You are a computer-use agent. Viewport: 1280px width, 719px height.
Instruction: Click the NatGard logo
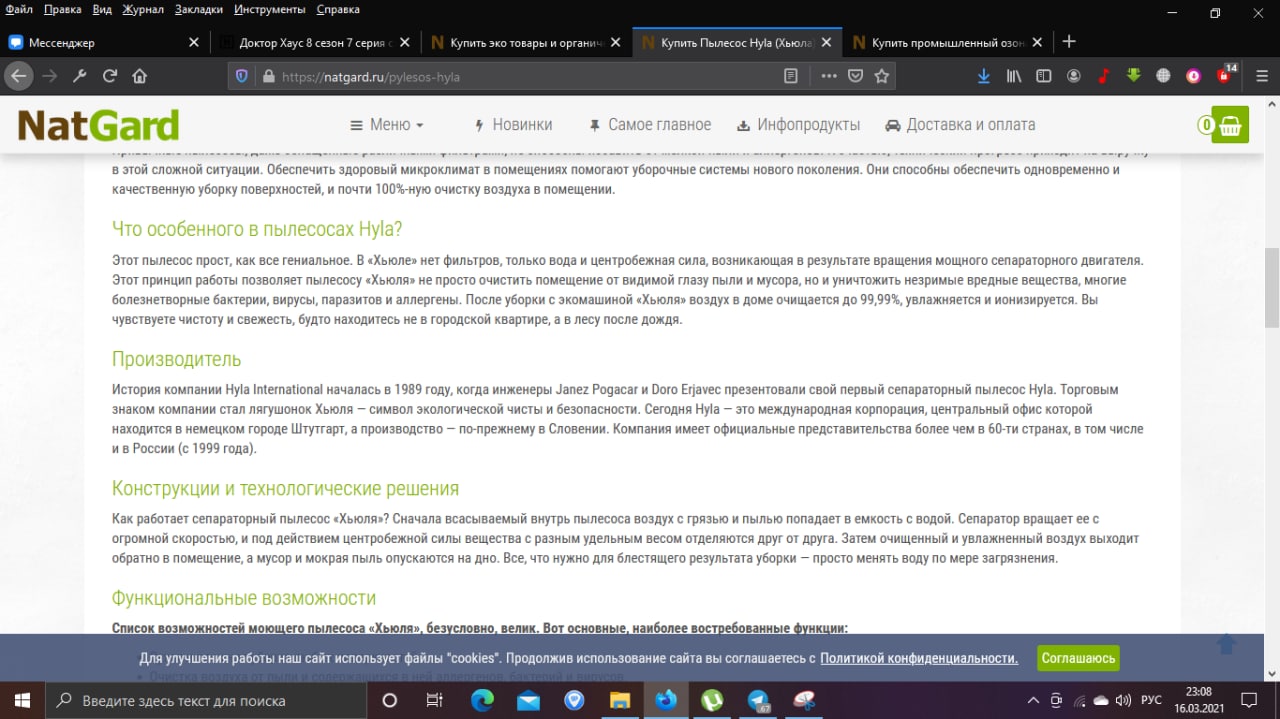98,125
